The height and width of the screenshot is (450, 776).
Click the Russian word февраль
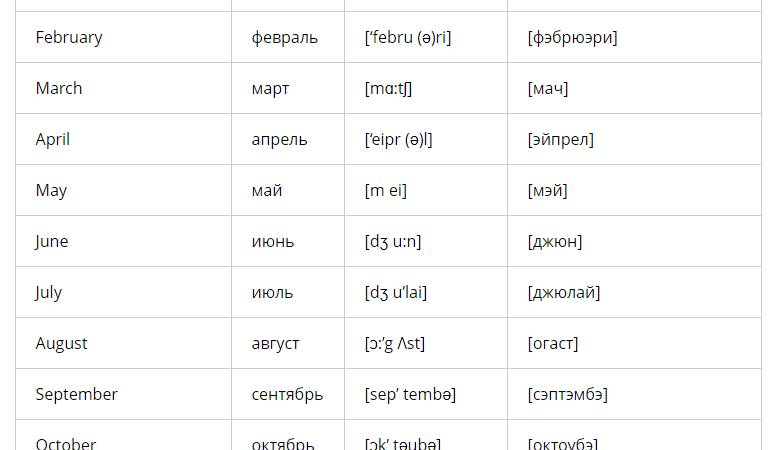point(285,38)
